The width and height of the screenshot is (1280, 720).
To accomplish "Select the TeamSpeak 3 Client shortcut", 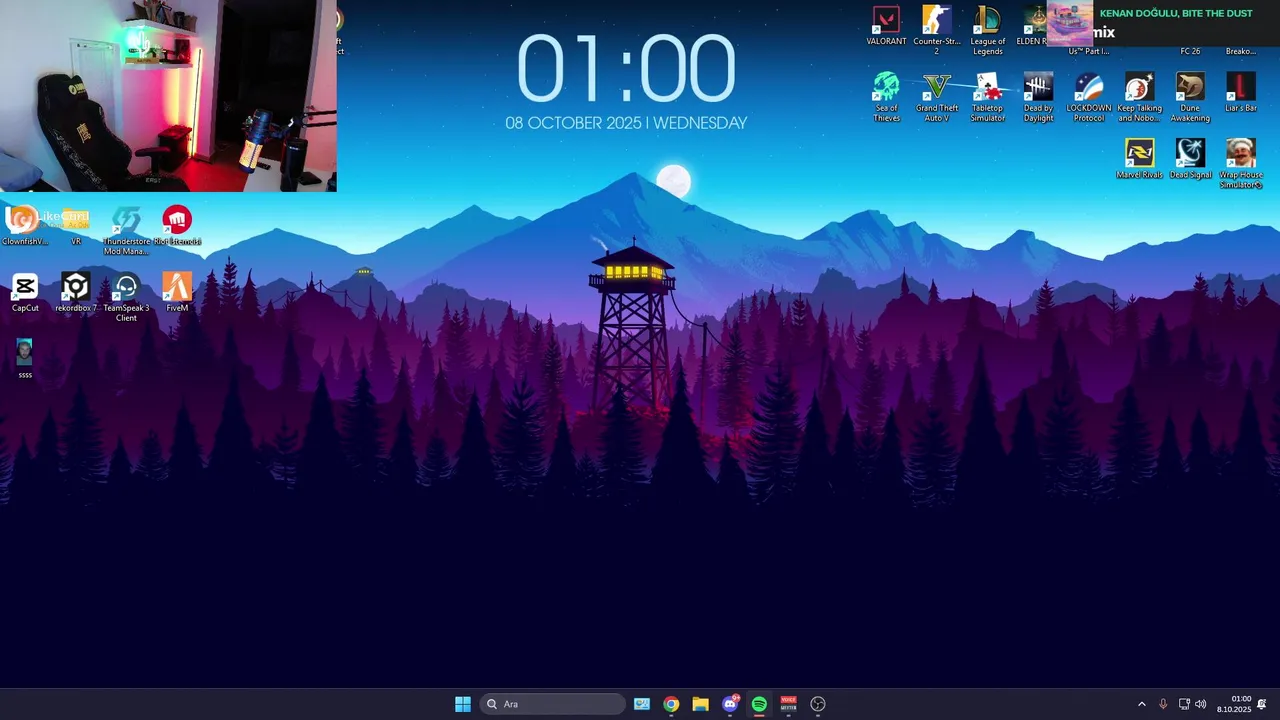I will click(126, 297).
